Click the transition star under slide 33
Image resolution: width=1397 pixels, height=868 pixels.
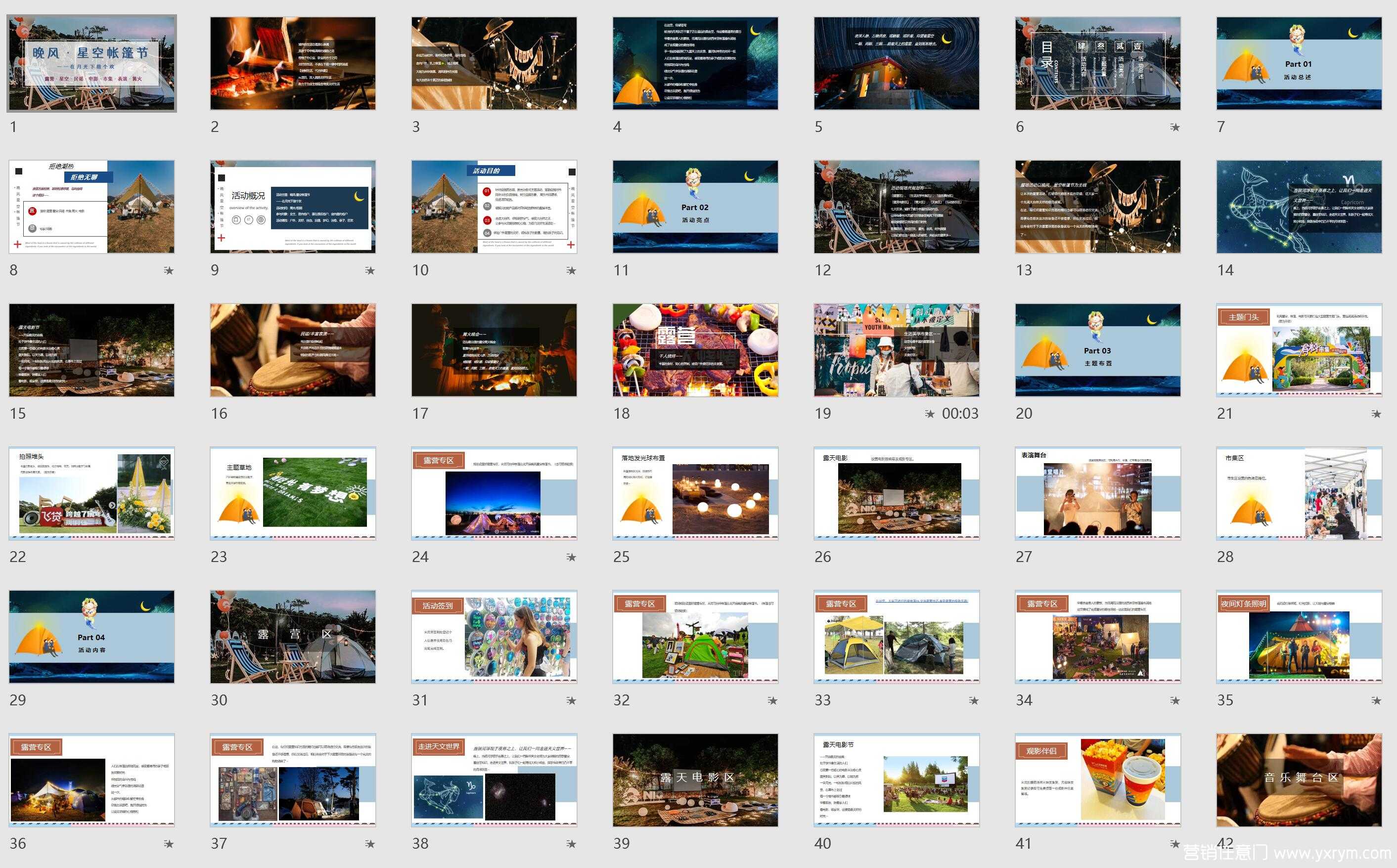[x=973, y=700]
